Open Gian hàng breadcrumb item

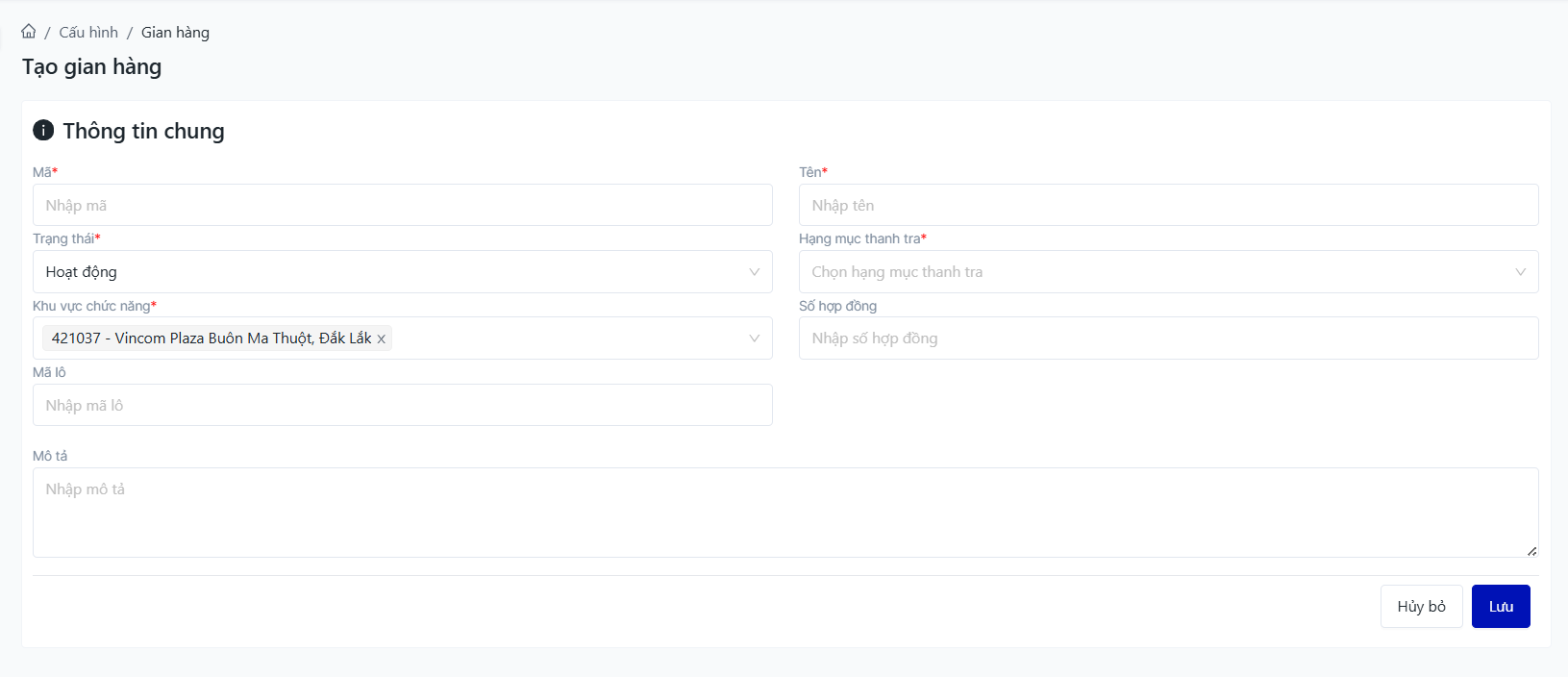tap(175, 33)
